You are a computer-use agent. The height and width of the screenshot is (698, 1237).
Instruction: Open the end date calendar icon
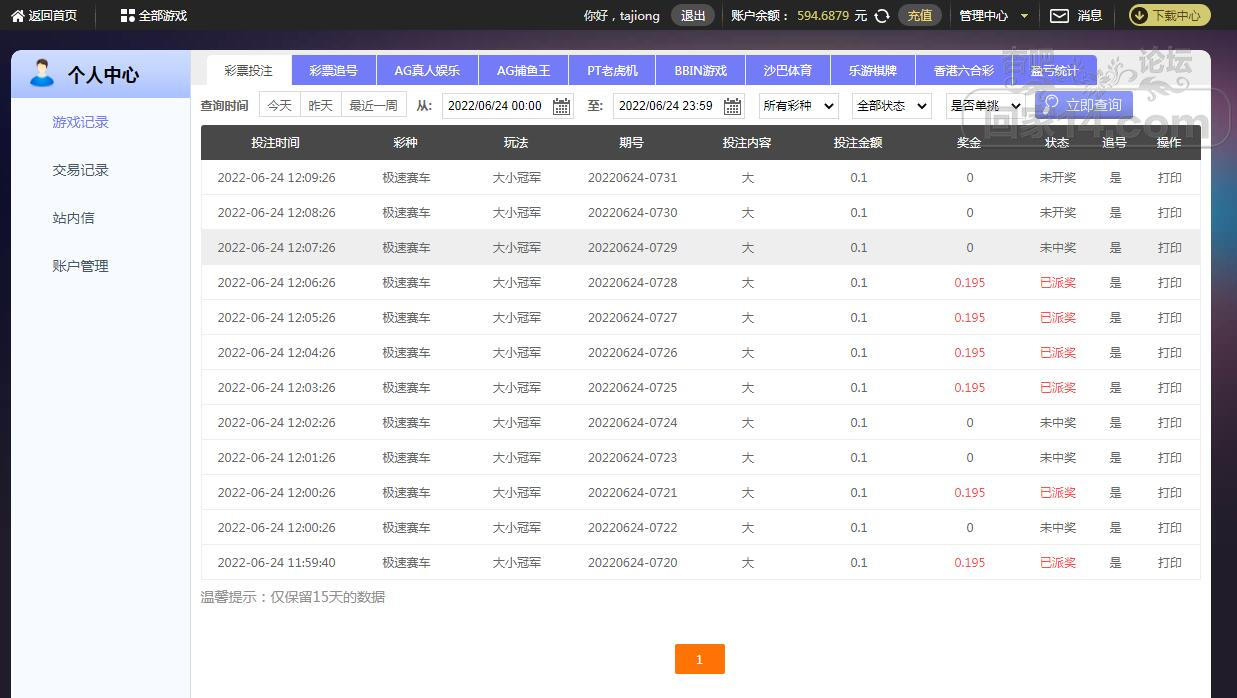(x=732, y=106)
